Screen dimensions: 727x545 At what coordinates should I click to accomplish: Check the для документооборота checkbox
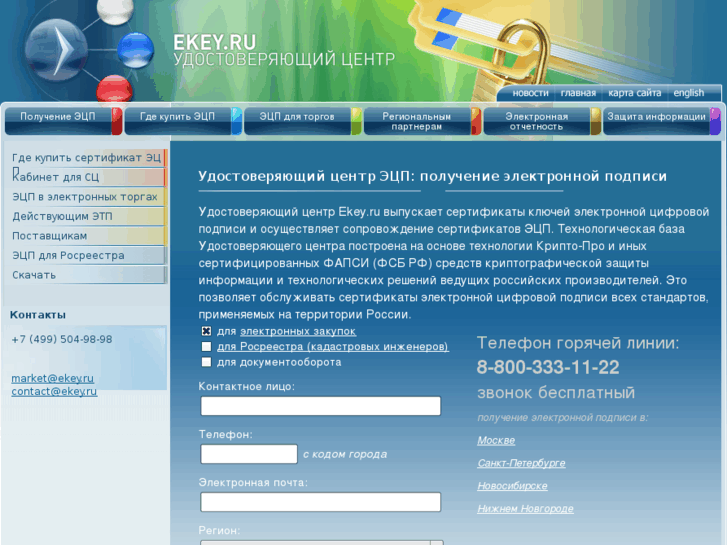[x=206, y=362]
